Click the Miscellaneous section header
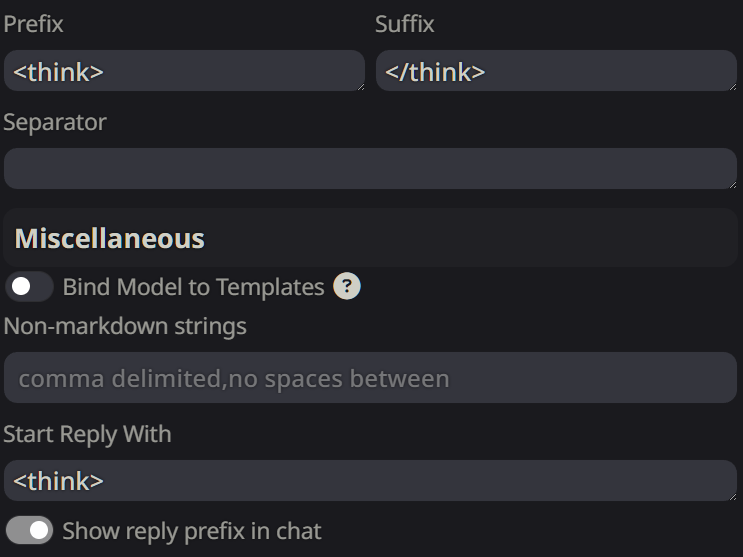This screenshot has width=743, height=557. point(110,239)
